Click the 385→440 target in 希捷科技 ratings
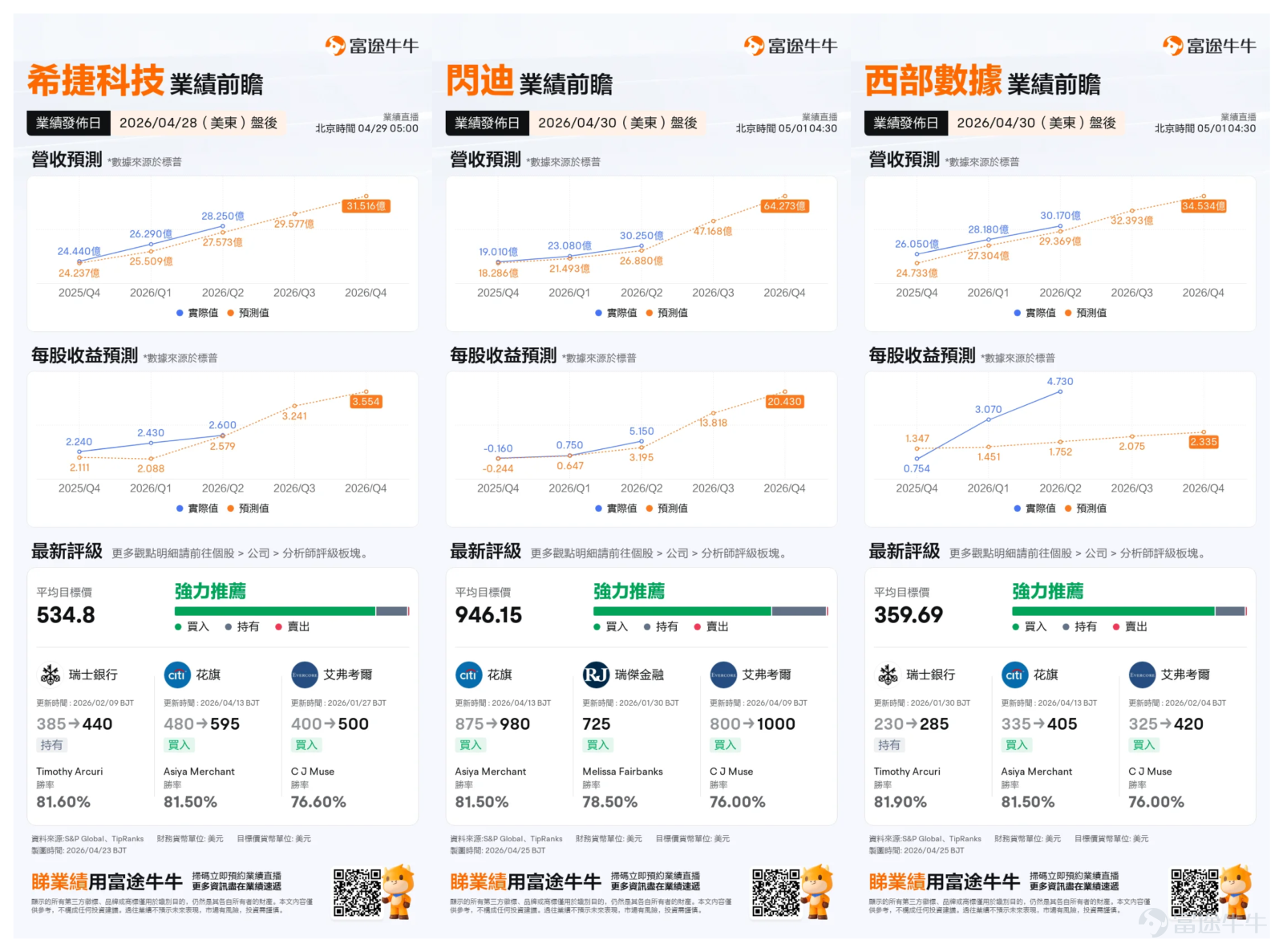This screenshot has width=1283, height=952. point(75,724)
